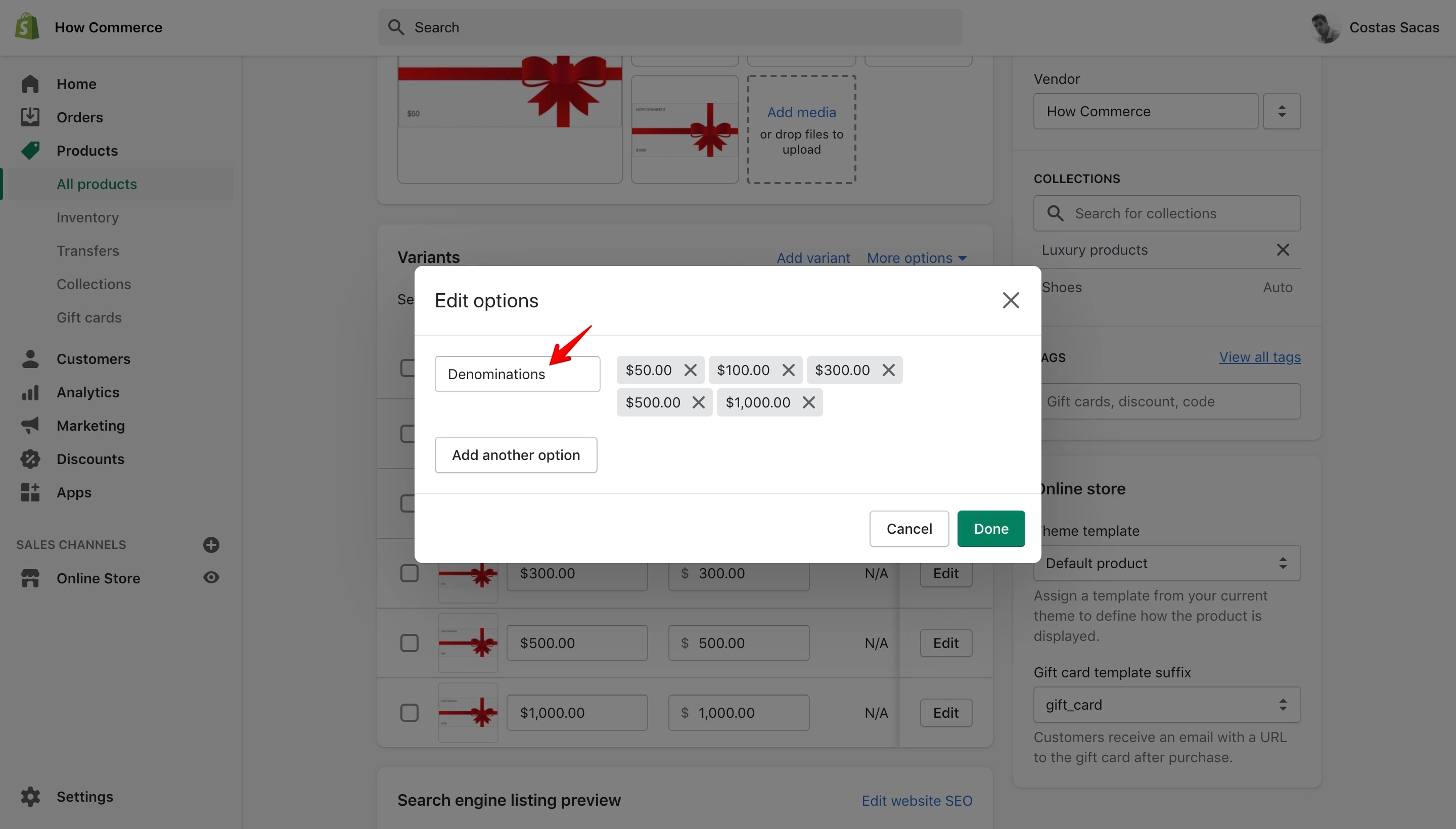The width and height of the screenshot is (1456, 829).
Task: Click the Marketing megaphone icon
Action: [x=30, y=425]
